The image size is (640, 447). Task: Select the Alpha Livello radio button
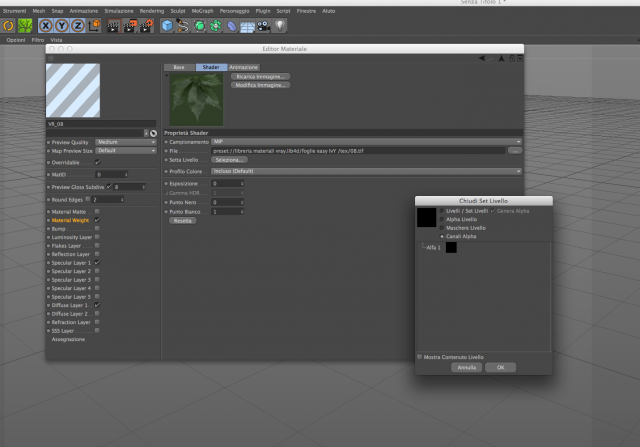[x=442, y=219]
